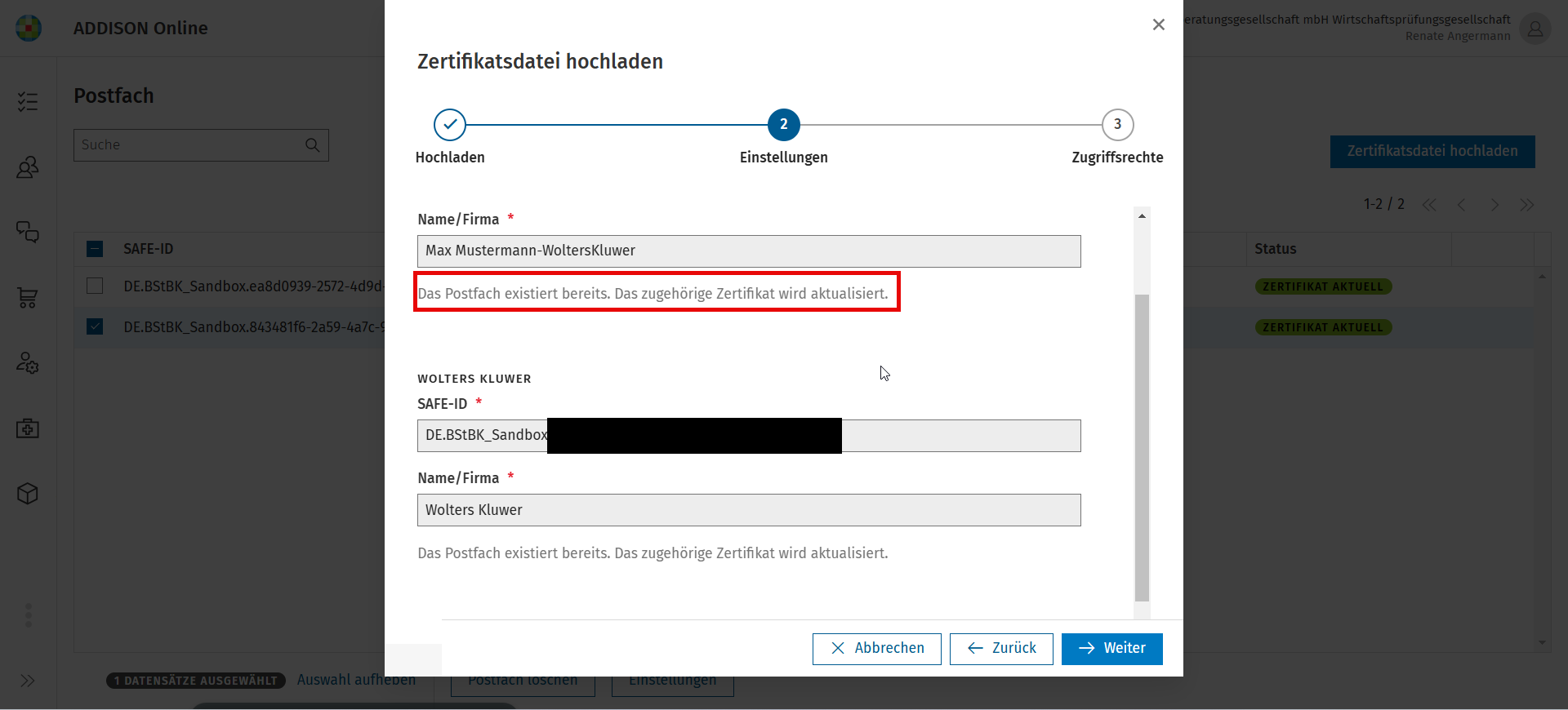This screenshot has width=1568, height=710.
Task: Click Zertifikat aktuell badge in selected row
Action: point(1323,327)
